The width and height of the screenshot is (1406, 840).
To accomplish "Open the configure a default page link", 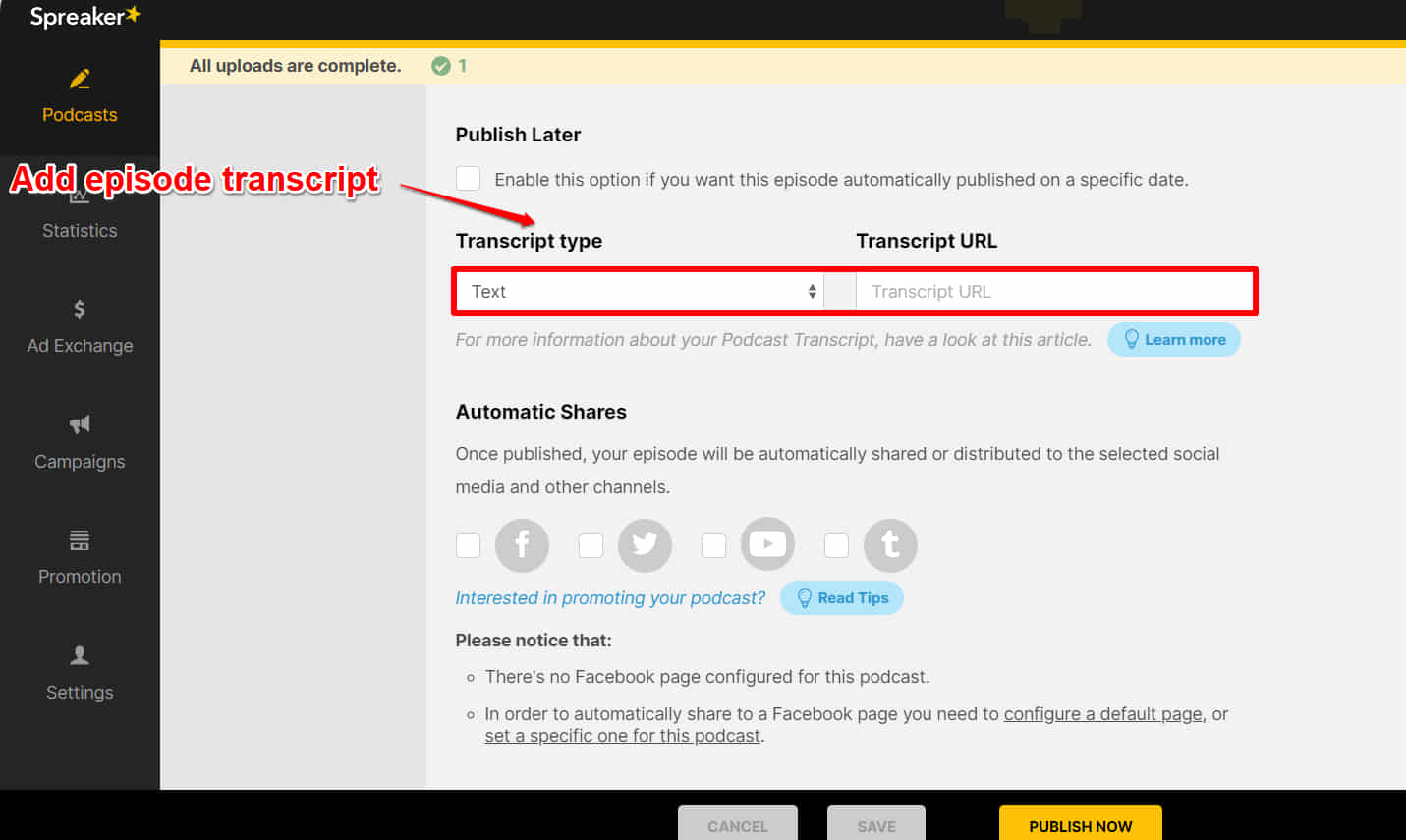I will coord(1102,713).
